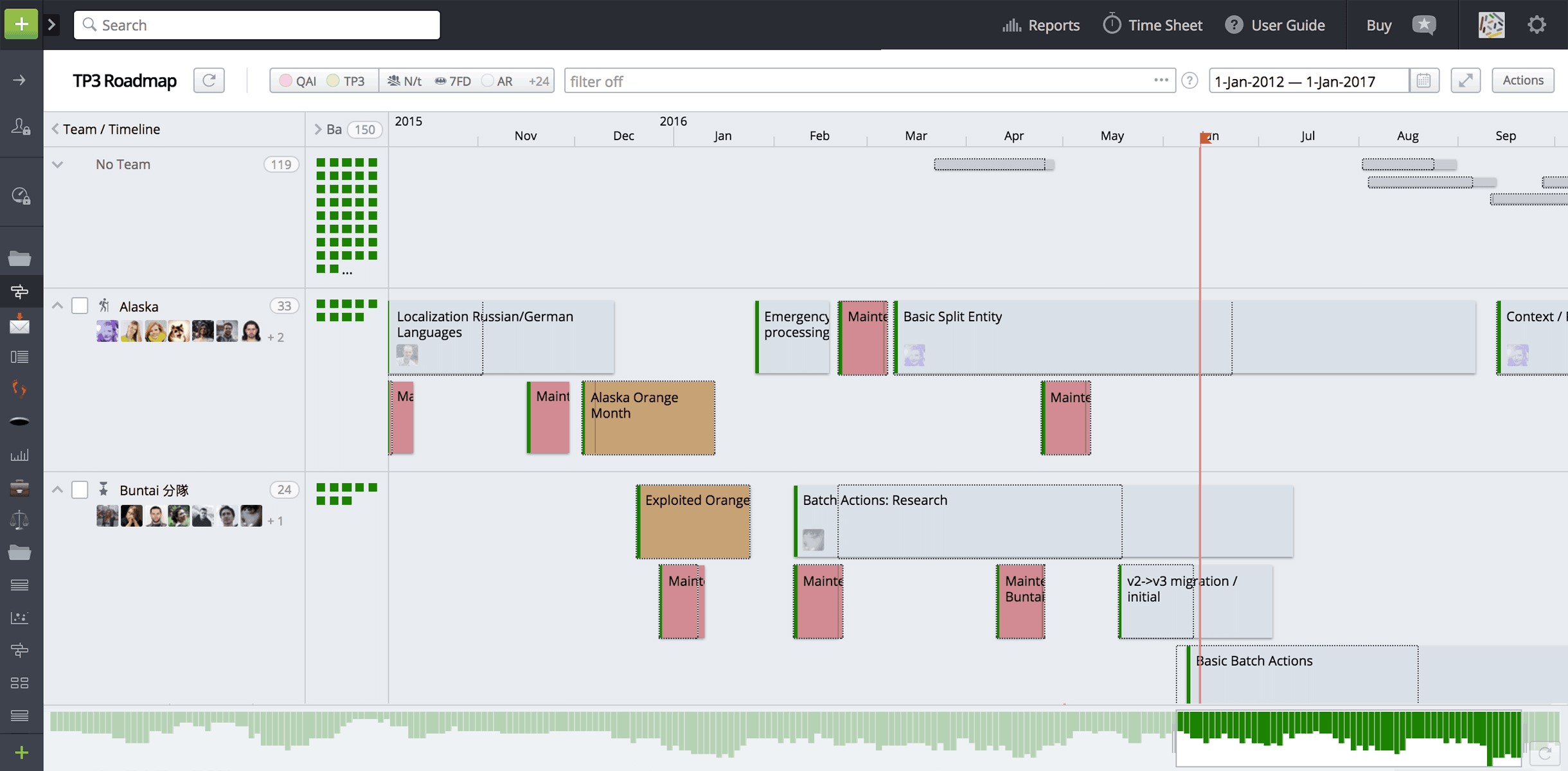The image size is (1568, 771).
Task: Open the lower signpost roadmap view
Action: click(20, 650)
